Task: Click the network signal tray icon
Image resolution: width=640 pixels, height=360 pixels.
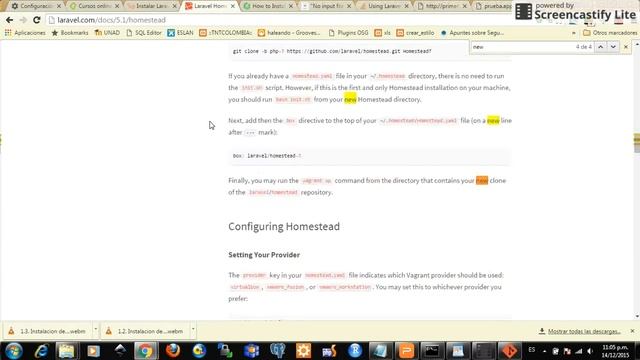Action: point(579,351)
